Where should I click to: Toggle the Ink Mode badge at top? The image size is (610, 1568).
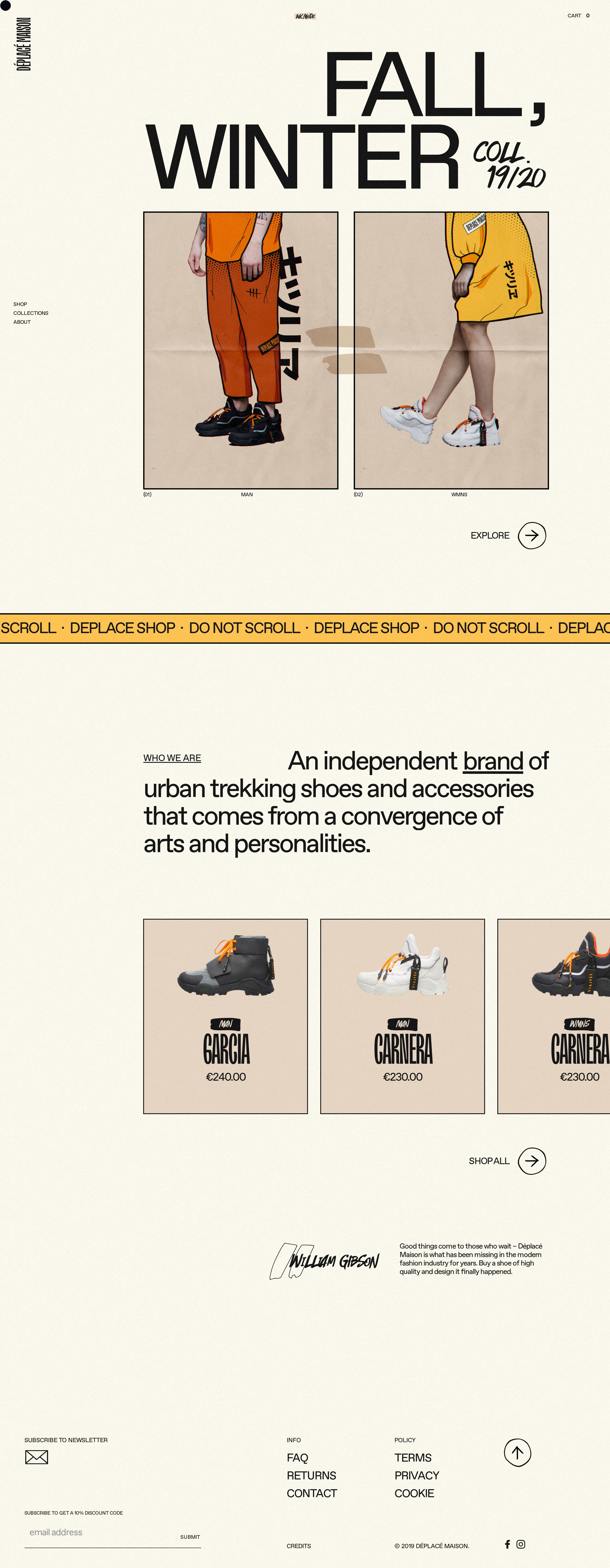click(x=305, y=16)
